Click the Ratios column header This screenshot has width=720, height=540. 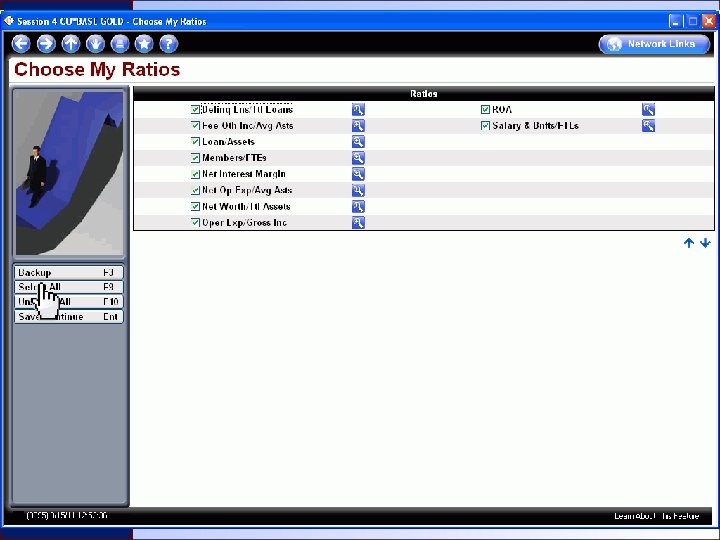[424, 94]
